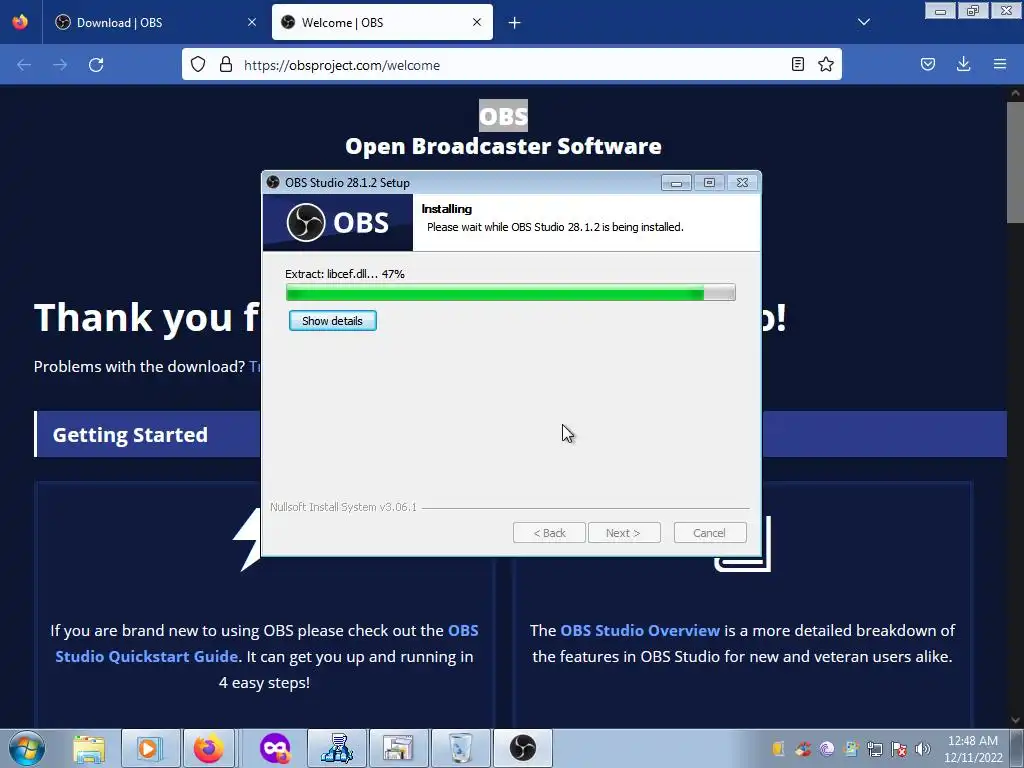Open the list all tabs chevron
1024x768 pixels.
[863, 22]
